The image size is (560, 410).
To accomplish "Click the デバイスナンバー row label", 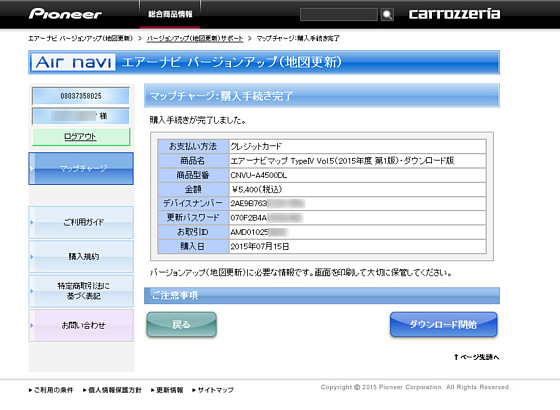I will tap(193, 204).
